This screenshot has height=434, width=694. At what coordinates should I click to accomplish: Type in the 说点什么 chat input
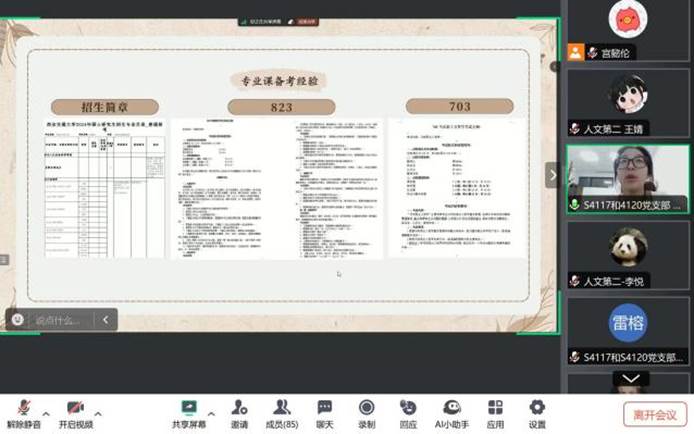pyautogui.click(x=58, y=320)
